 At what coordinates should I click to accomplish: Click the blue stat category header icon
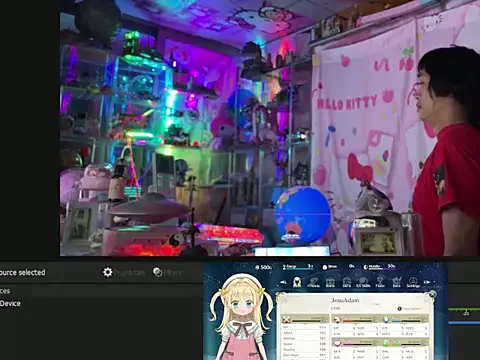point(386,320)
